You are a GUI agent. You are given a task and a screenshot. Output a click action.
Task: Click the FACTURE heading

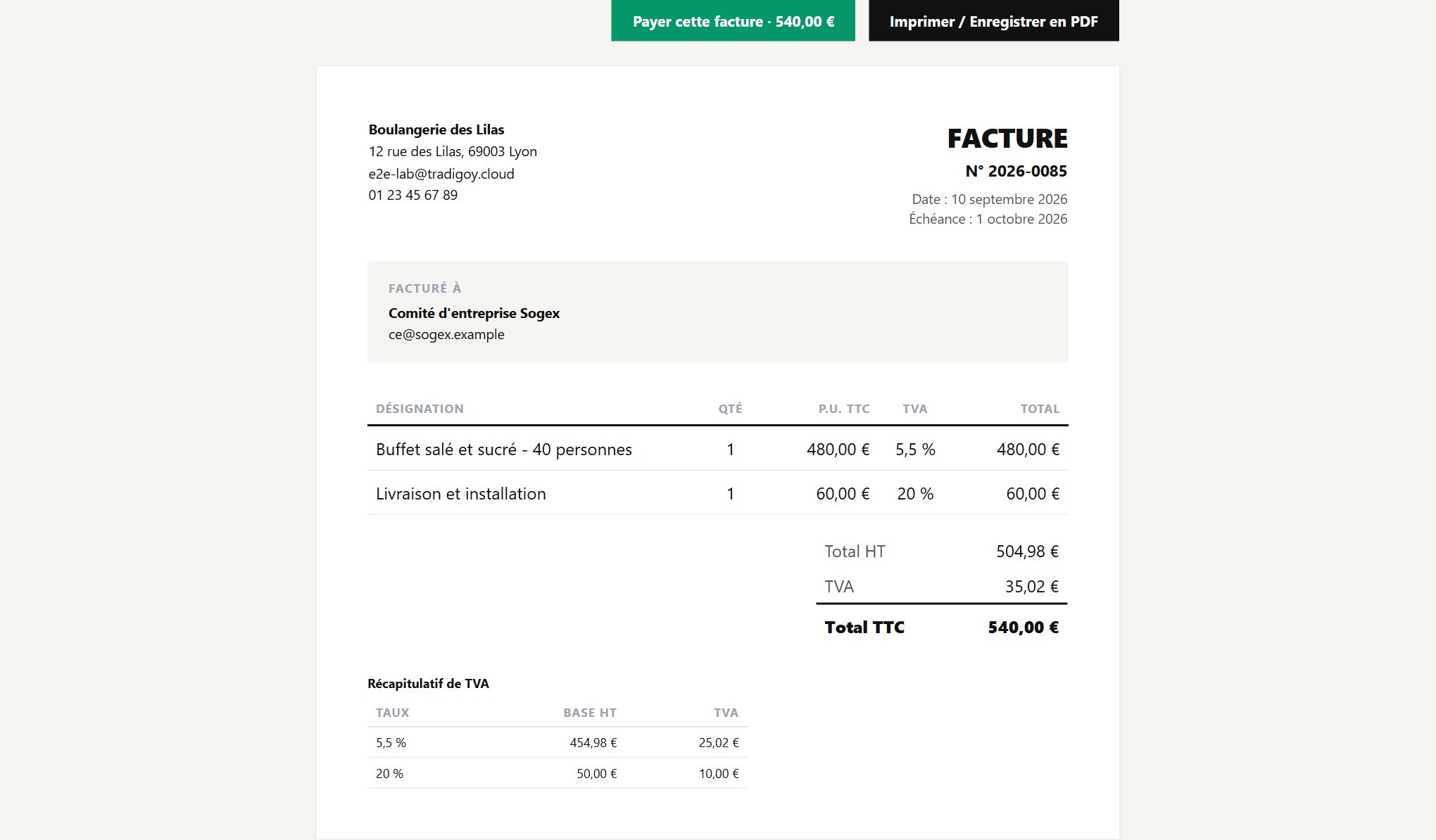1007,139
